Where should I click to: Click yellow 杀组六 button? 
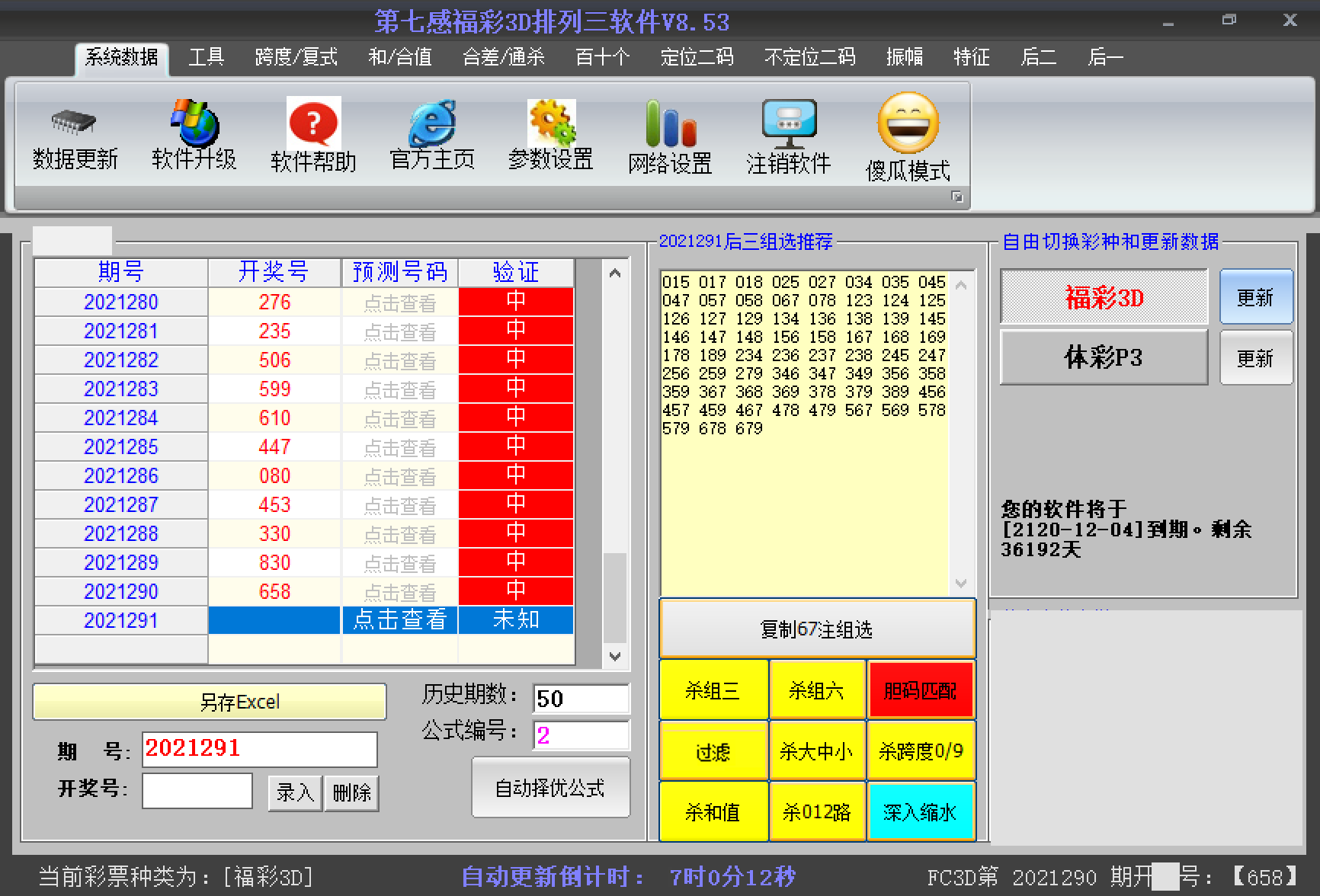[x=817, y=690]
